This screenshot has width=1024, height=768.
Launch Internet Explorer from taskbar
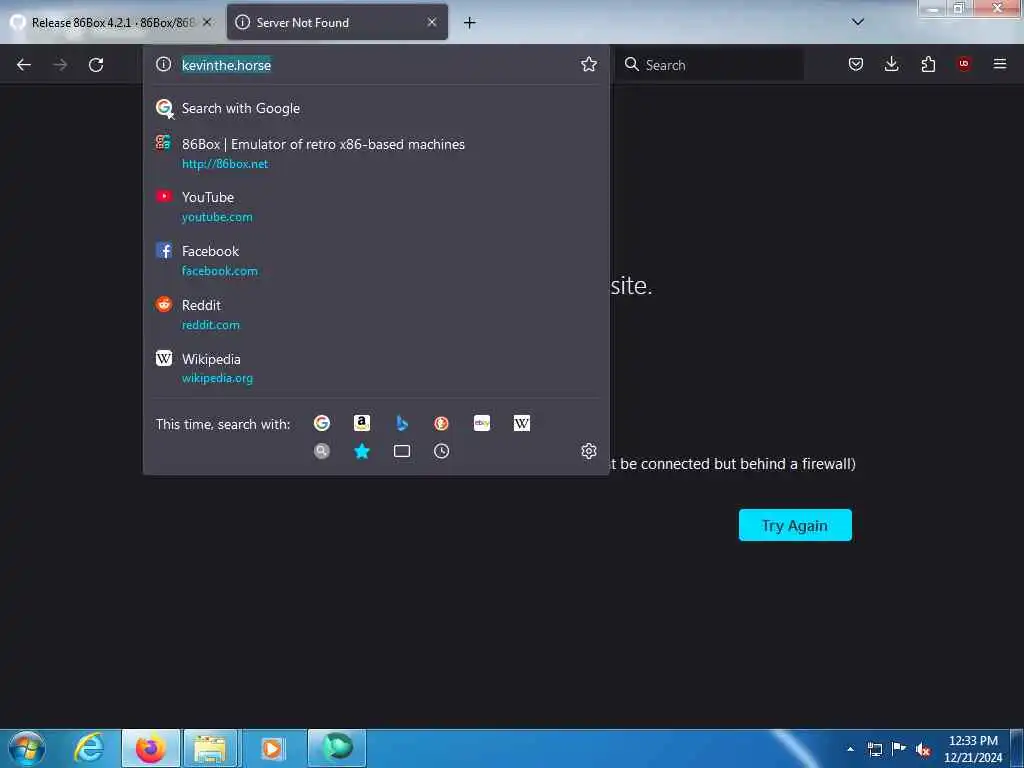[x=89, y=748]
